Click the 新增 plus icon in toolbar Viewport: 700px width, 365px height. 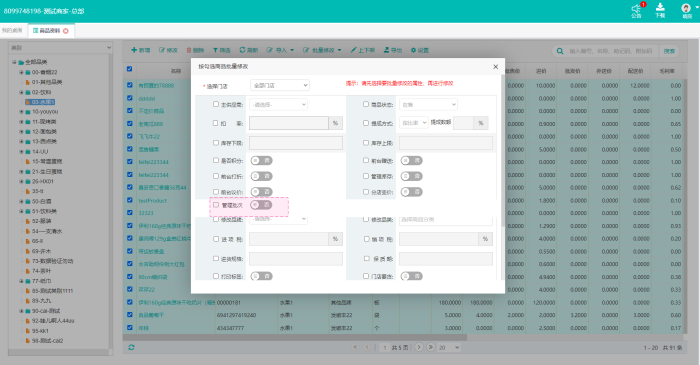(x=134, y=50)
